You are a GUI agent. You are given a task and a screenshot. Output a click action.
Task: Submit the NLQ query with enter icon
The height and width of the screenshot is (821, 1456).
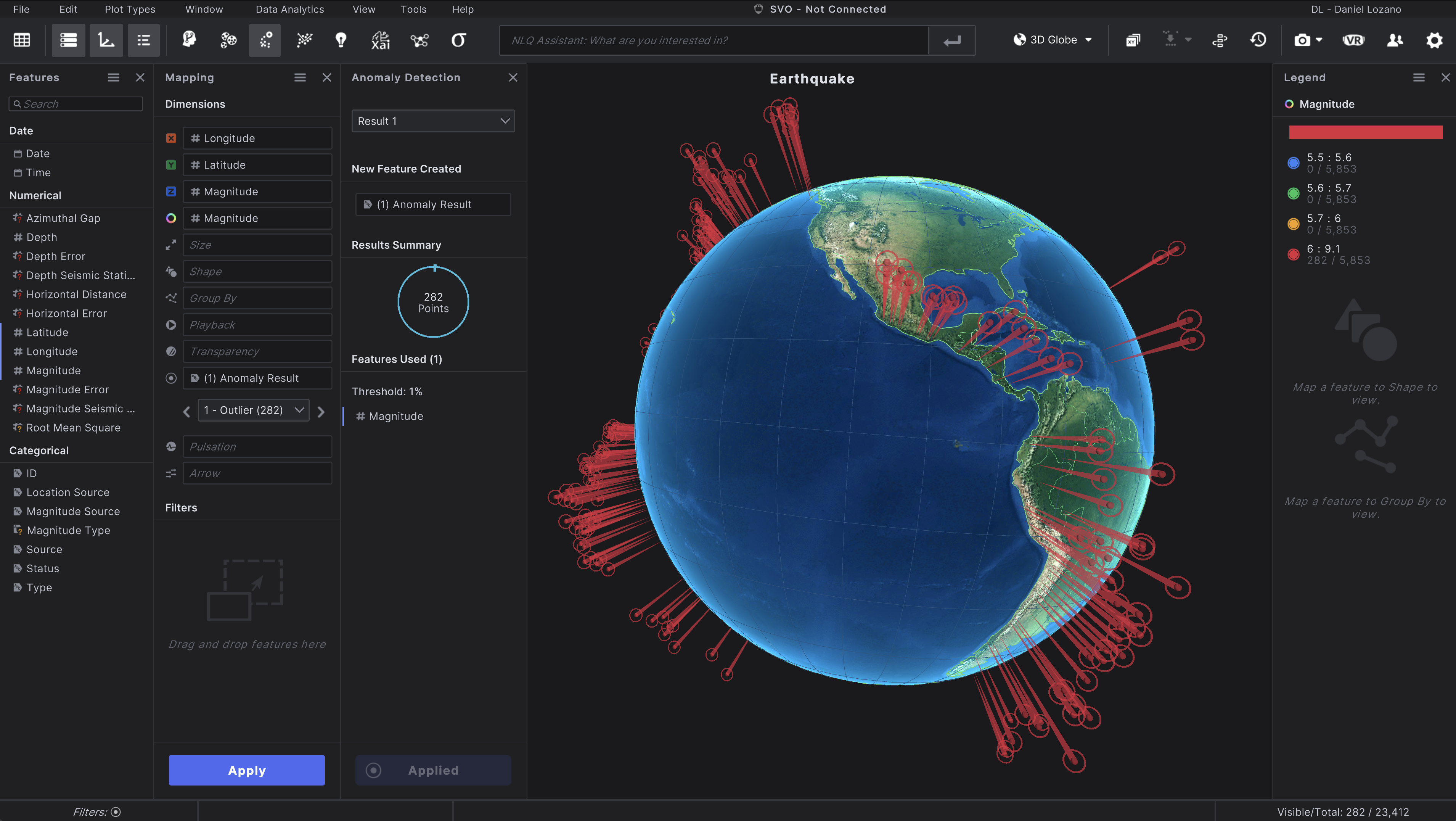(x=952, y=40)
